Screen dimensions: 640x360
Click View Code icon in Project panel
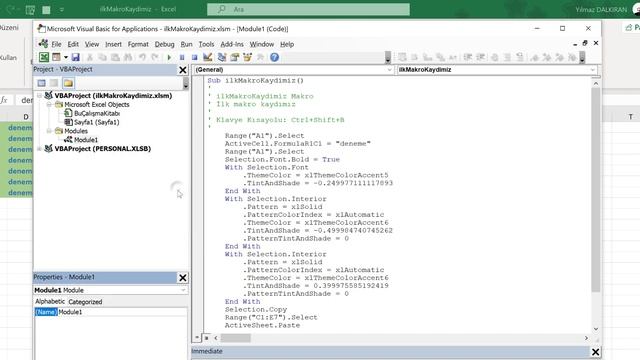click(42, 83)
